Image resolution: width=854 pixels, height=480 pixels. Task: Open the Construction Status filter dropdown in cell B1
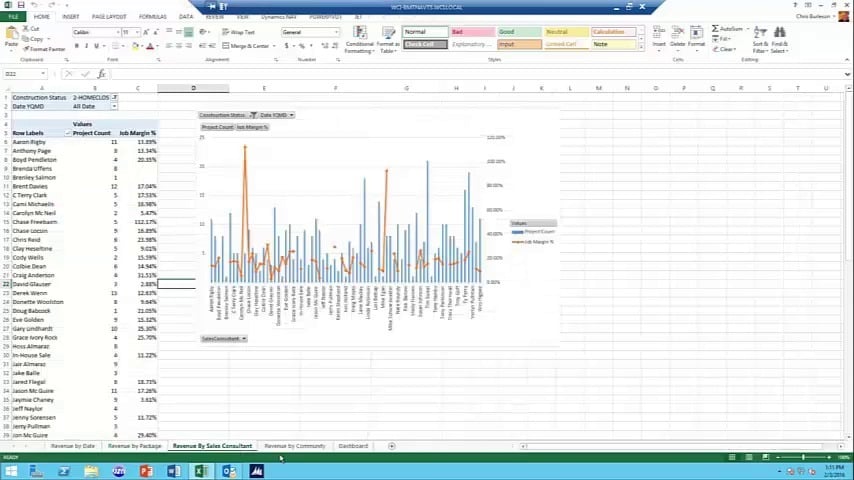(x=114, y=98)
